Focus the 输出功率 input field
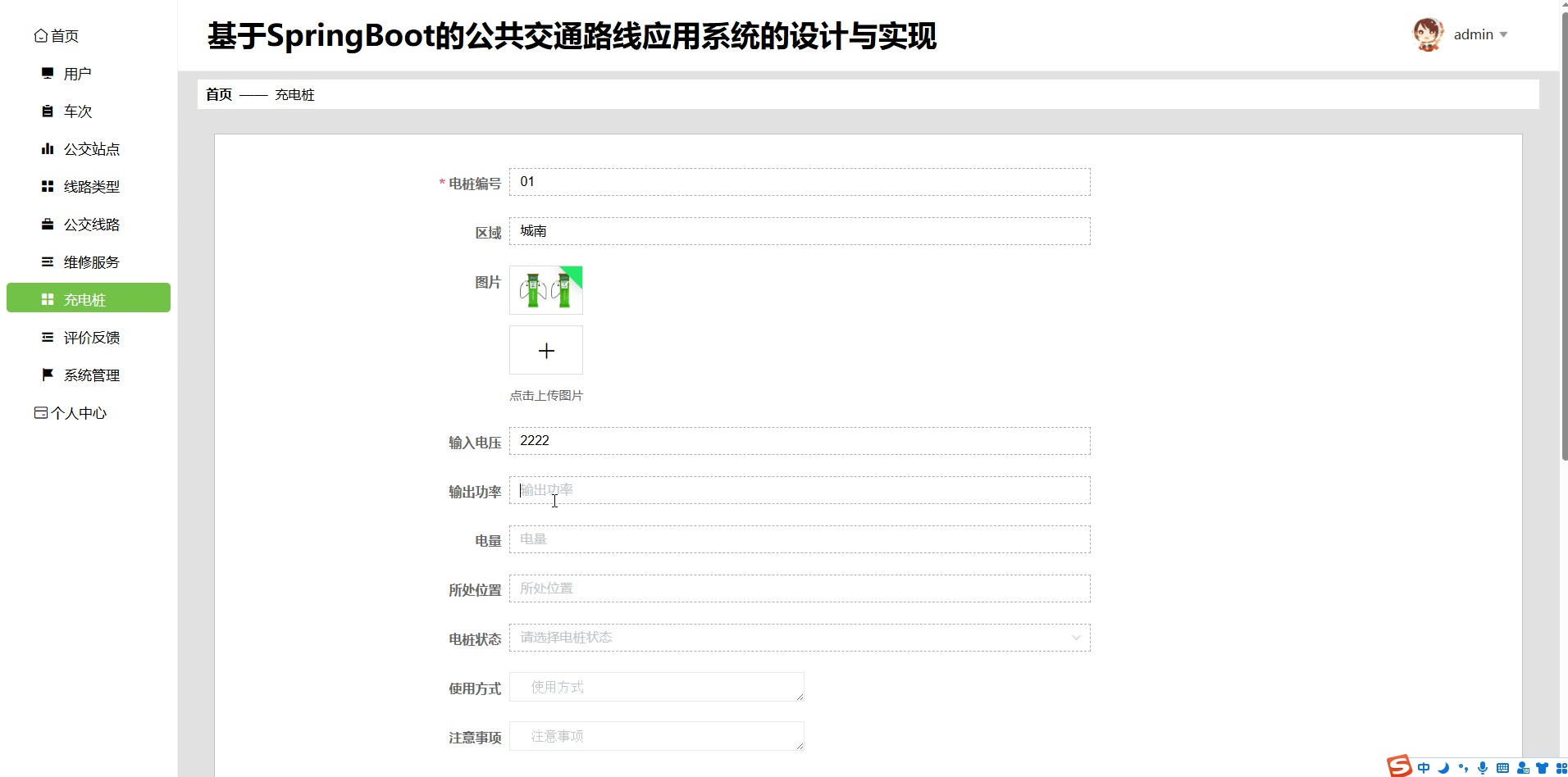This screenshot has width=1568, height=777. 800,490
